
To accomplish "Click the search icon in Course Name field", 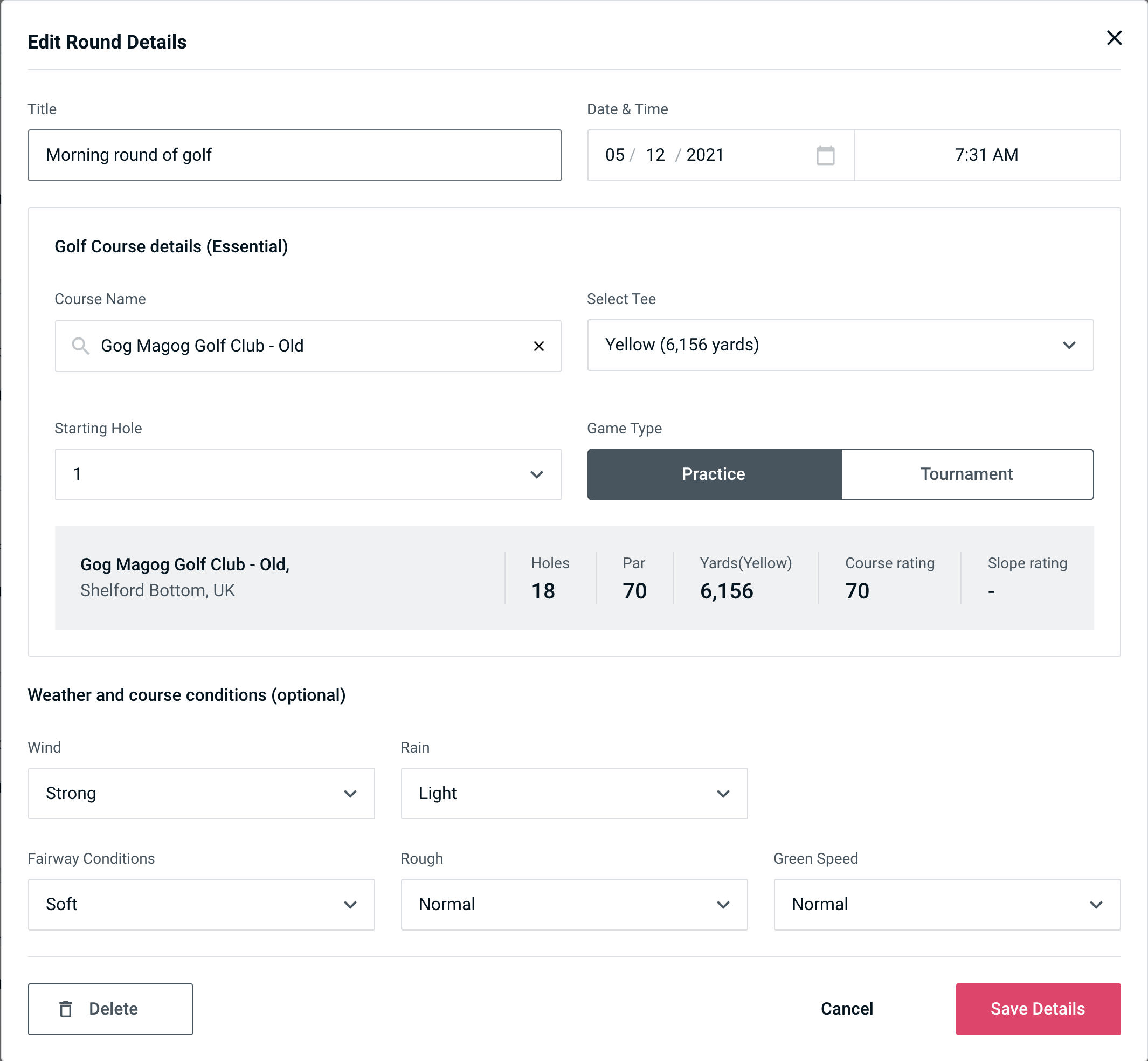I will [80, 345].
